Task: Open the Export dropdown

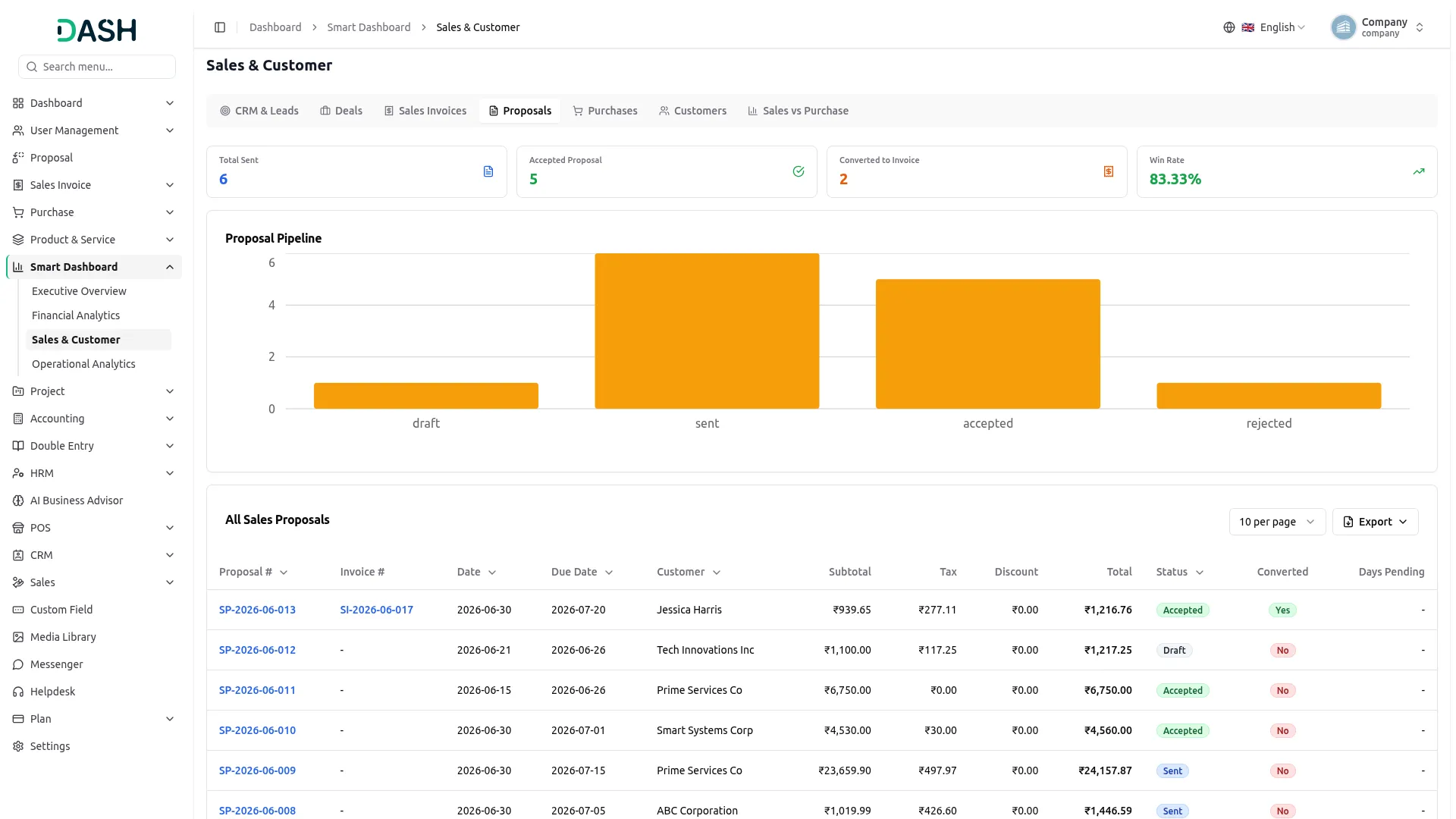Action: click(1375, 522)
